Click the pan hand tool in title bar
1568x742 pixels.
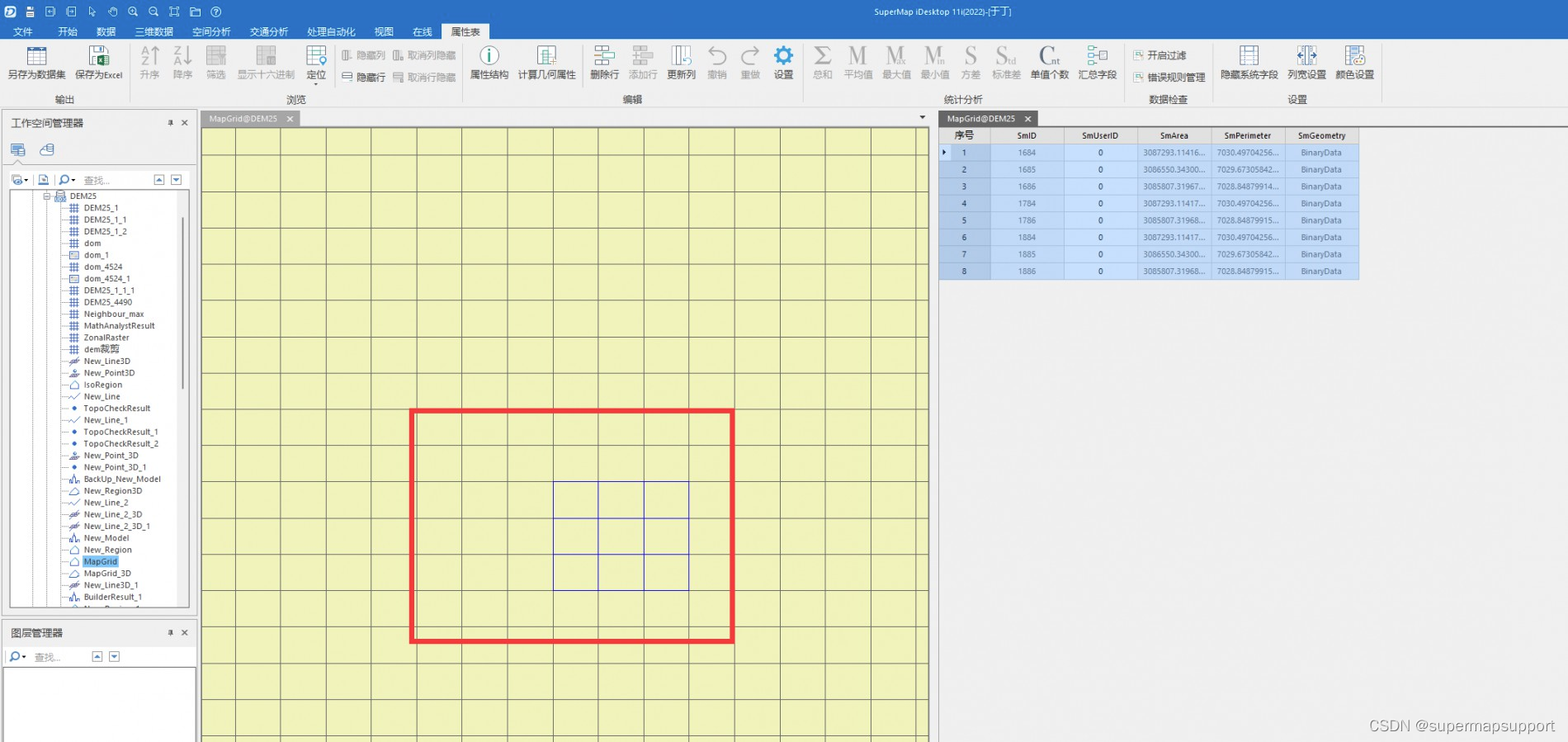(x=112, y=12)
